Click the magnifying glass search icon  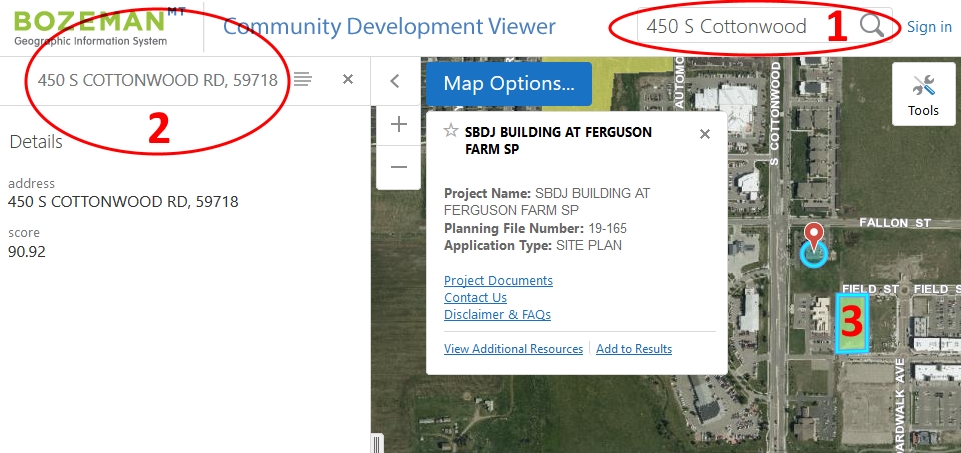[872, 27]
